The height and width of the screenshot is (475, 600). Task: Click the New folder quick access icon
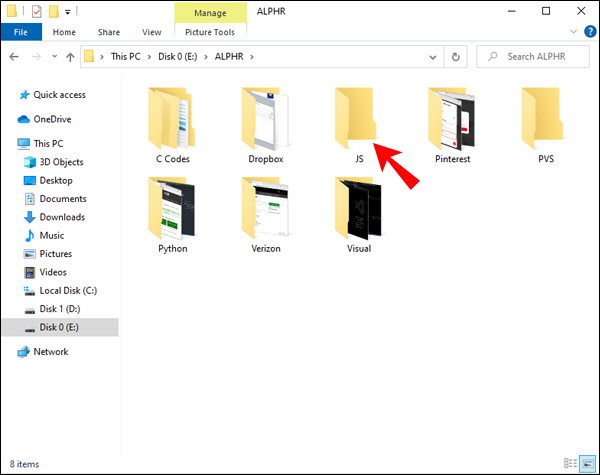(54, 11)
